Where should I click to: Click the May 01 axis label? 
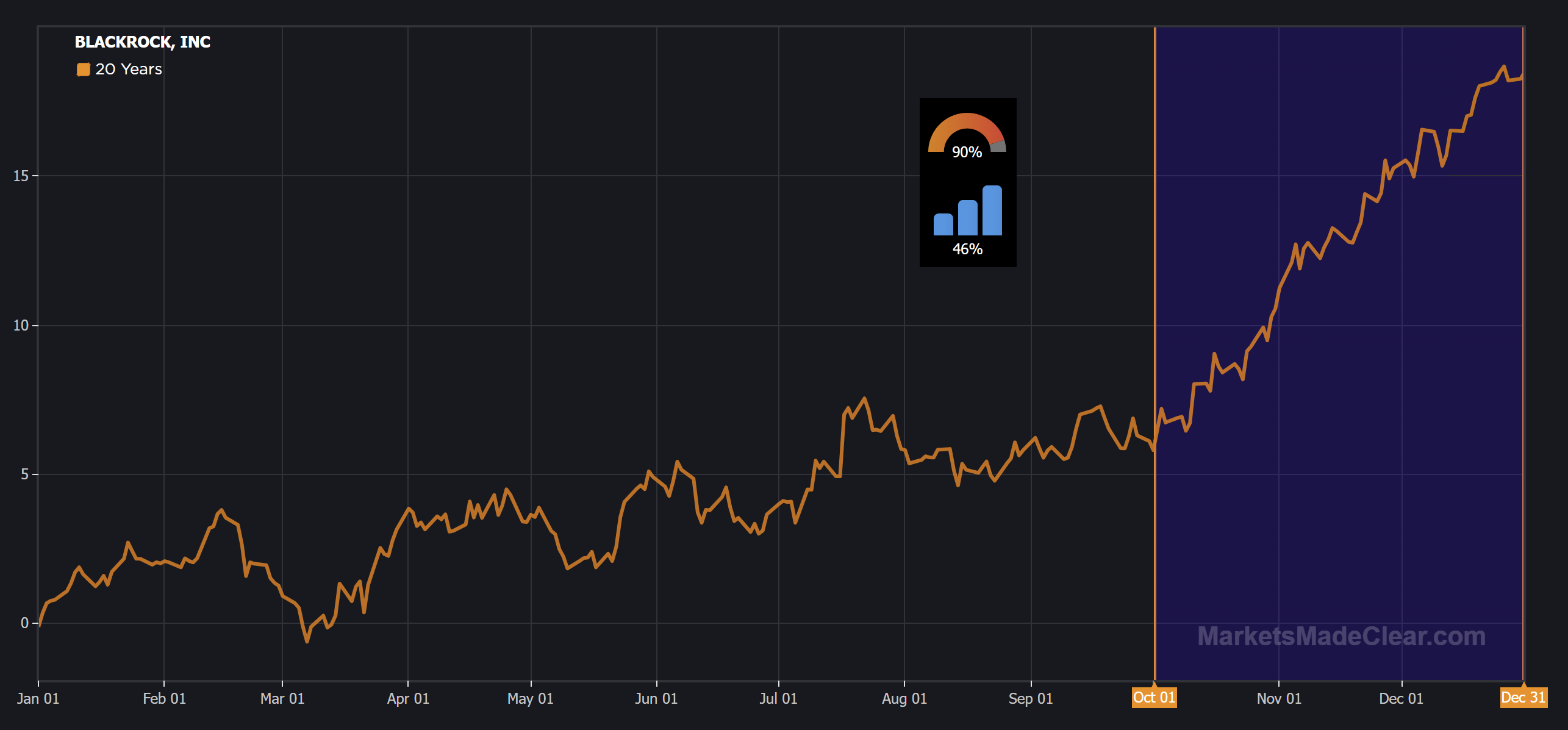click(531, 699)
